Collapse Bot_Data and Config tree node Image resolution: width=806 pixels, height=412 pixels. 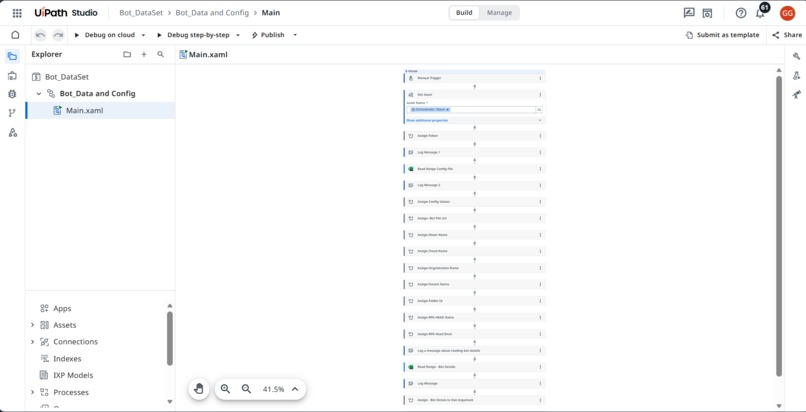pos(39,93)
